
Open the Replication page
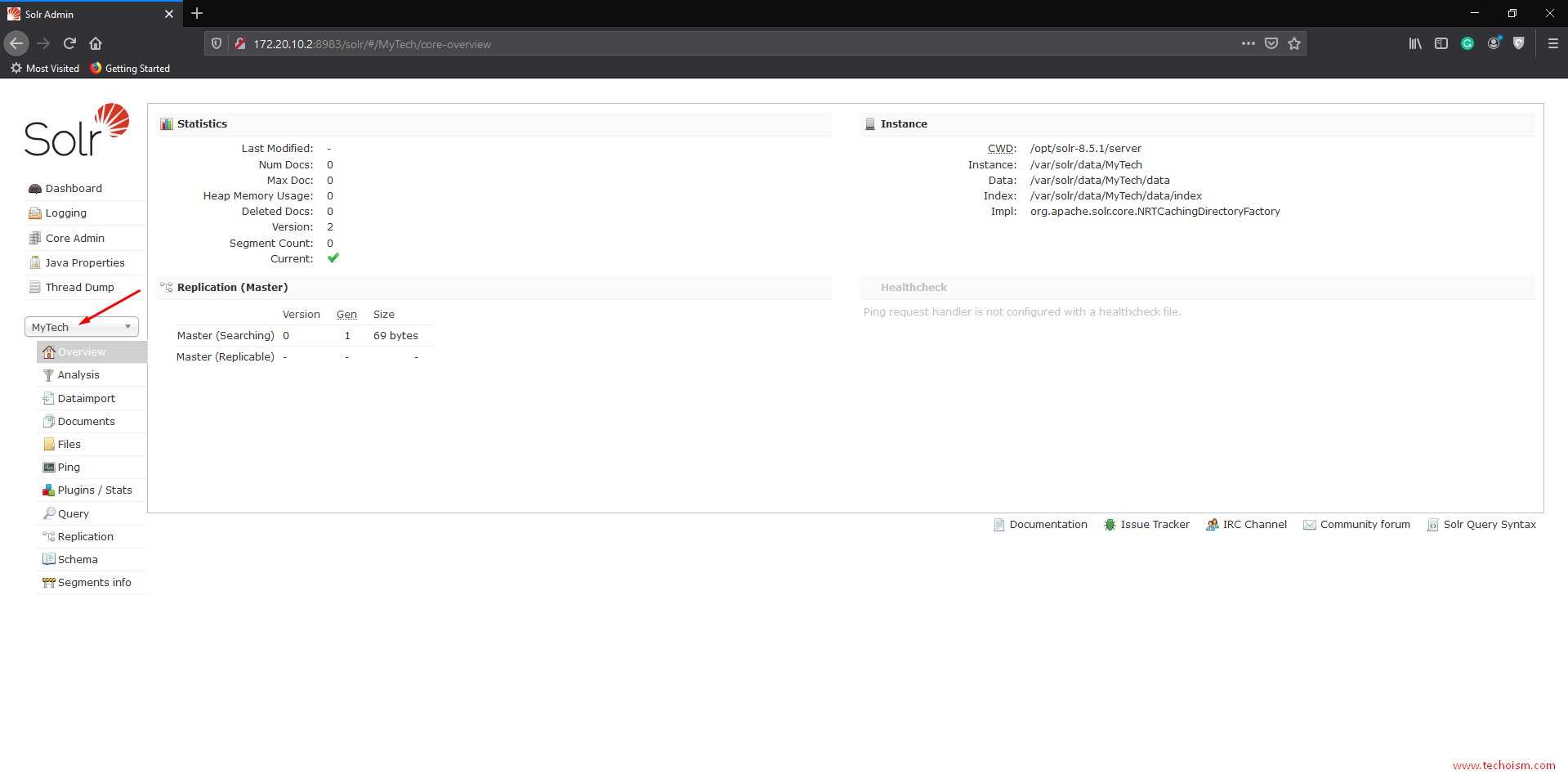85,537
